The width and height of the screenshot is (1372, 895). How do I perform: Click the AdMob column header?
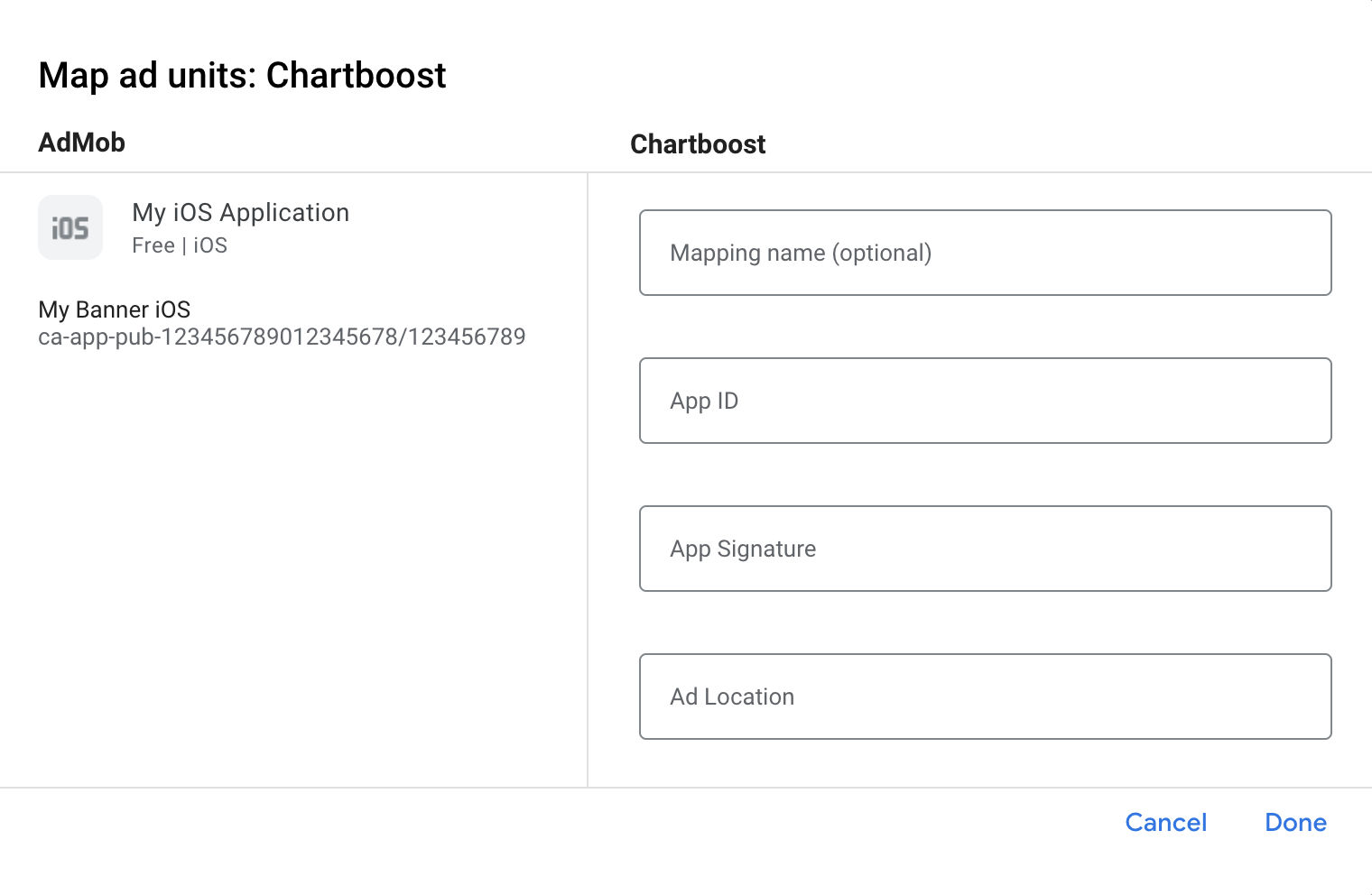point(81,142)
